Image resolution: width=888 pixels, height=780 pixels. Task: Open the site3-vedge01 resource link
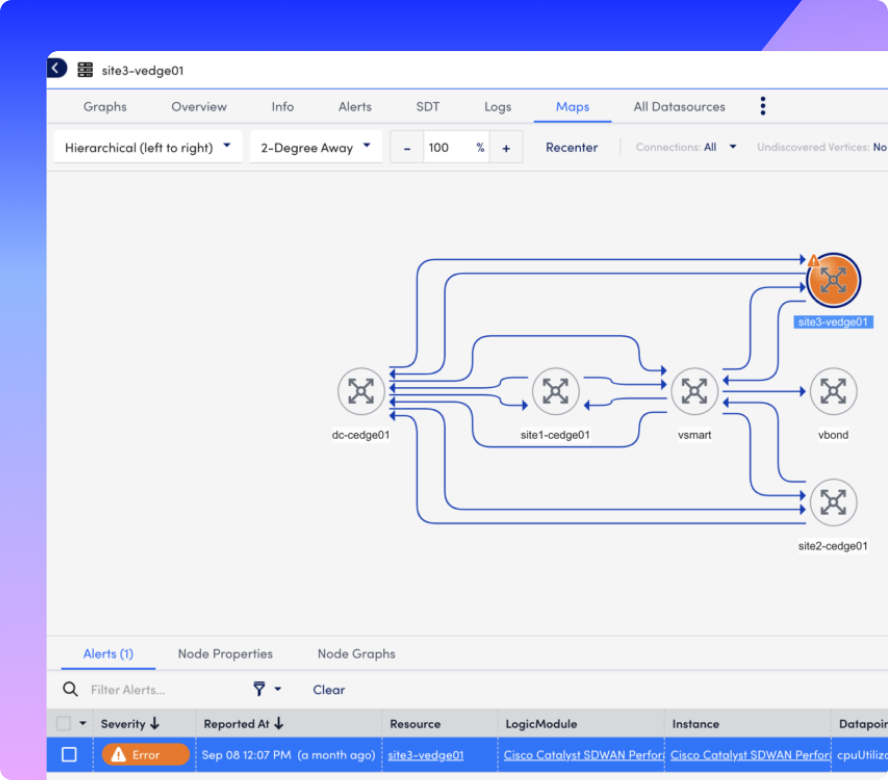click(425, 755)
